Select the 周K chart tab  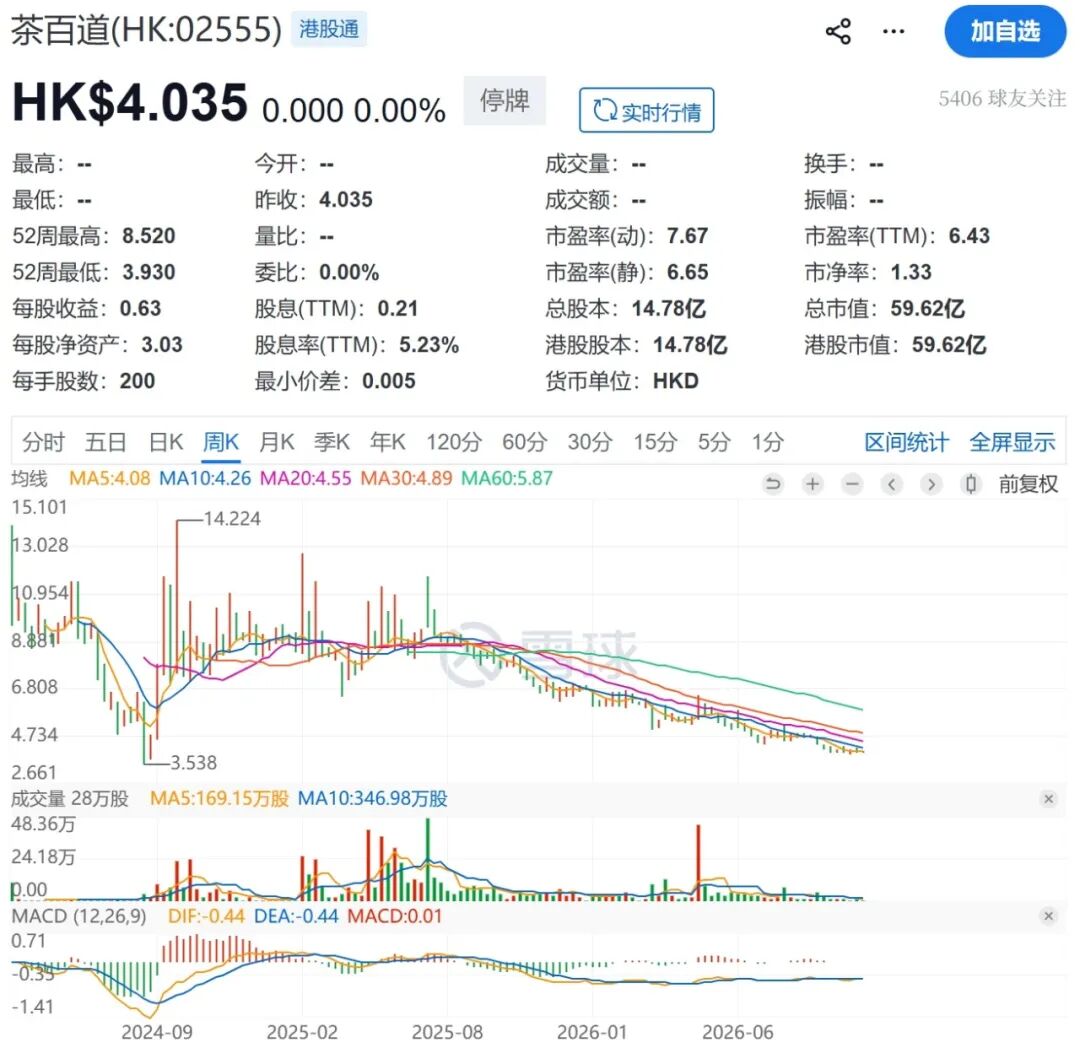[x=221, y=442]
